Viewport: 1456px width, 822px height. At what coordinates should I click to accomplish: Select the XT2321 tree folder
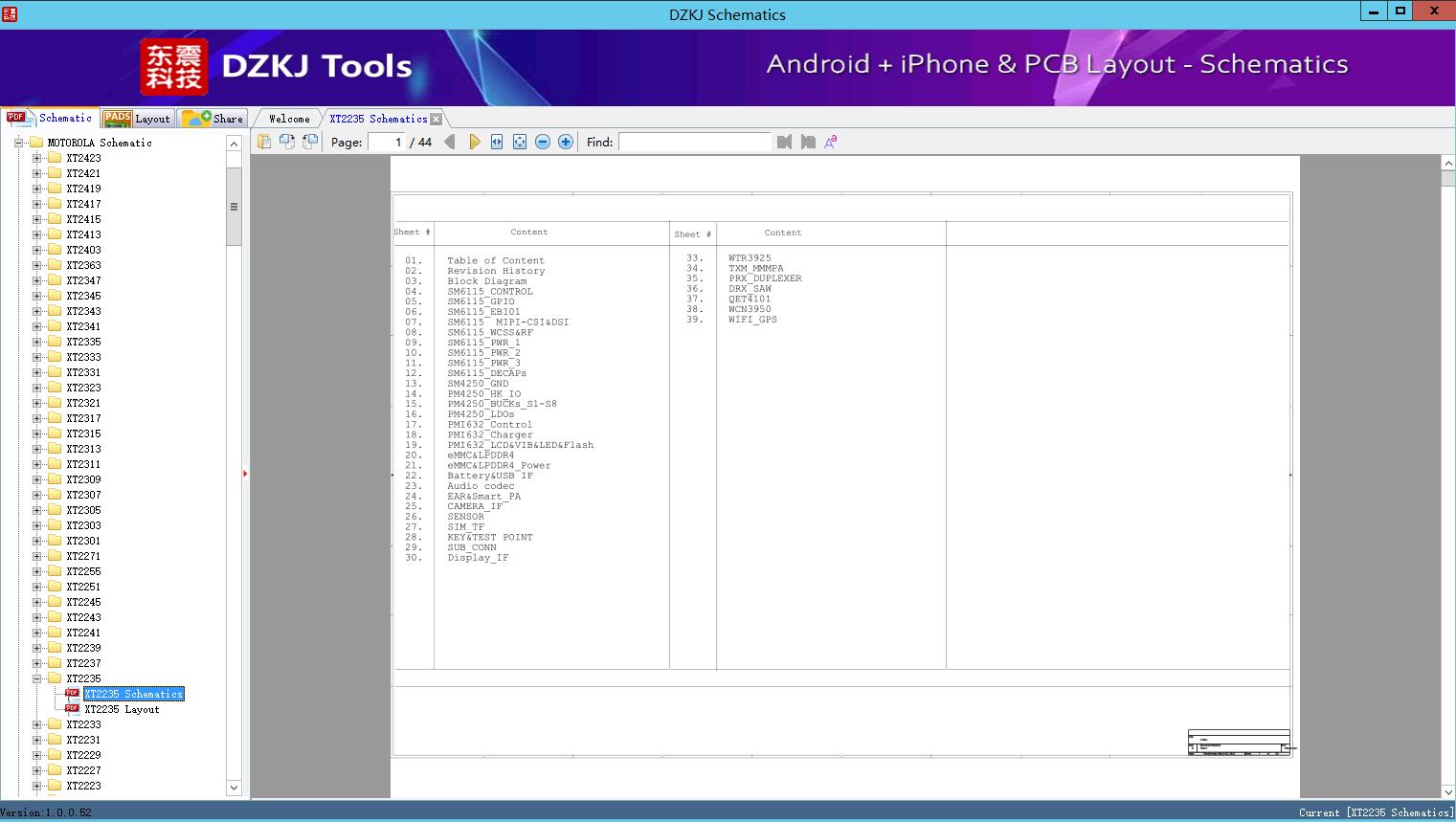point(83,403)
